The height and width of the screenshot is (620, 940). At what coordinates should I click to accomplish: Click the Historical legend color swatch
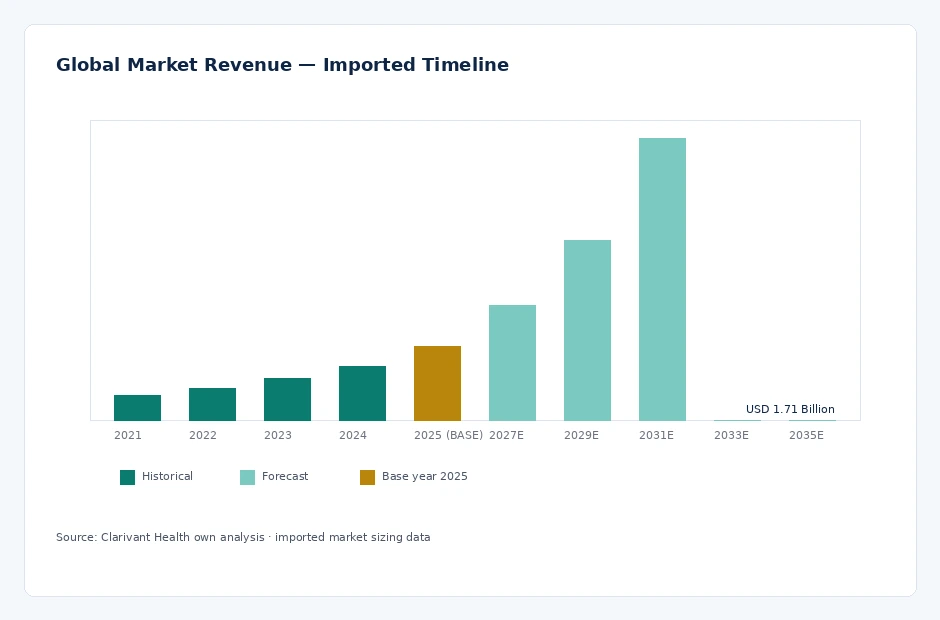(127, 477)
